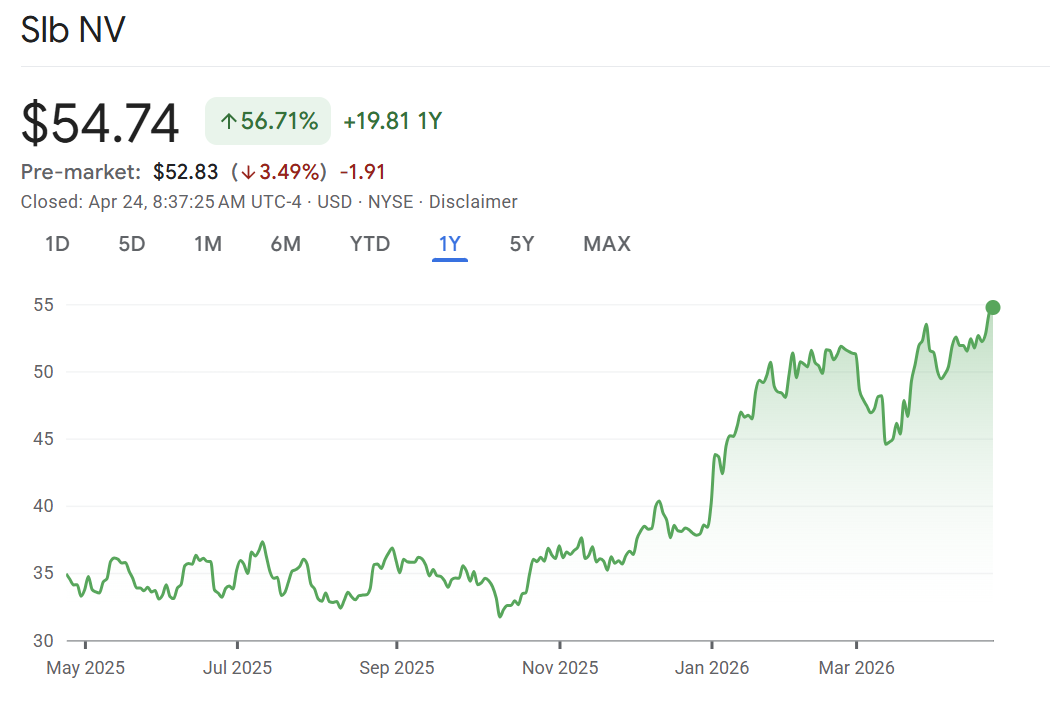The width and height of the screenshot is (1050, 706).
Task: Click the $54.74 current price
Action: click(100, 123)
